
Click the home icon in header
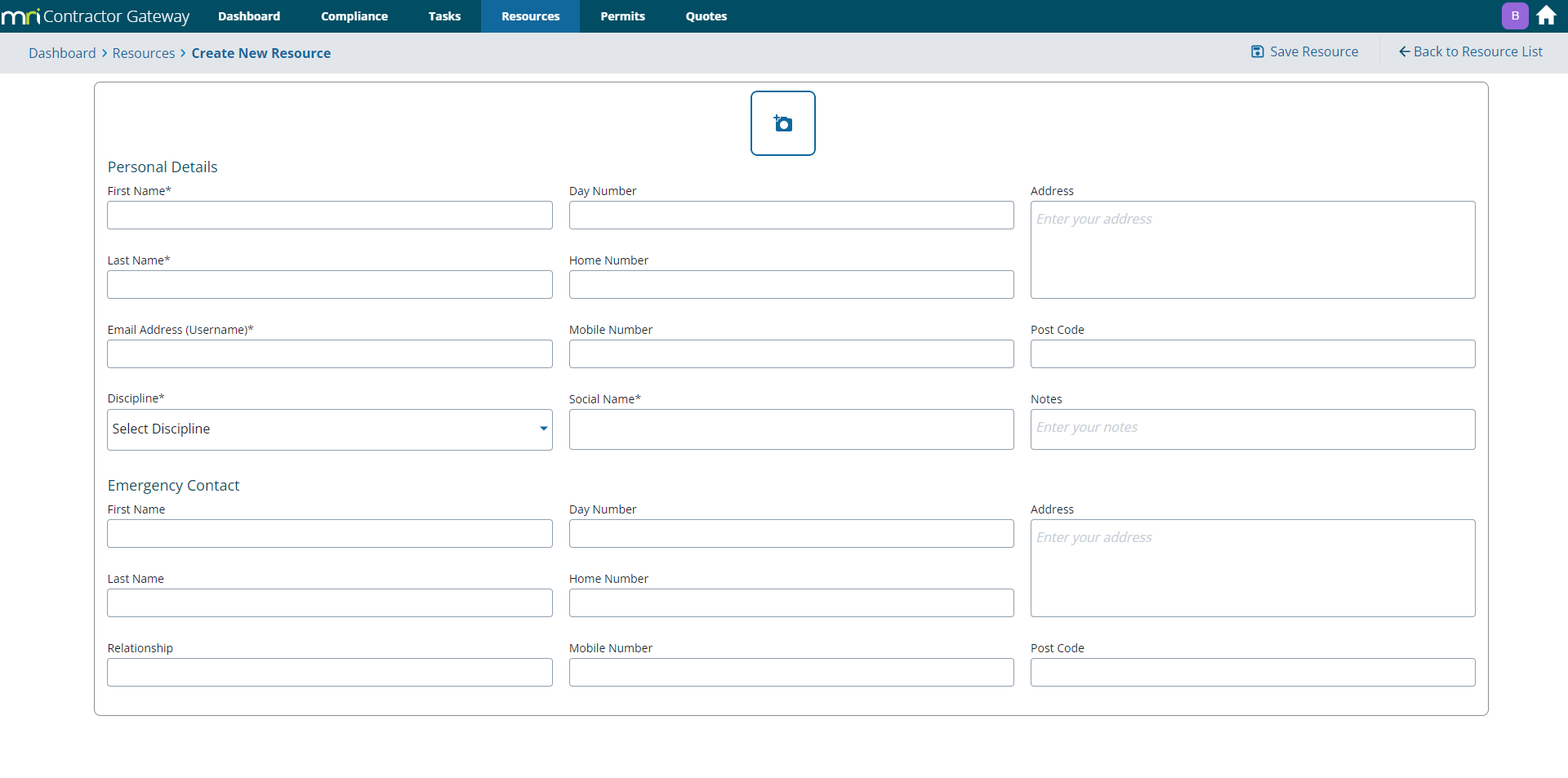1546,16
